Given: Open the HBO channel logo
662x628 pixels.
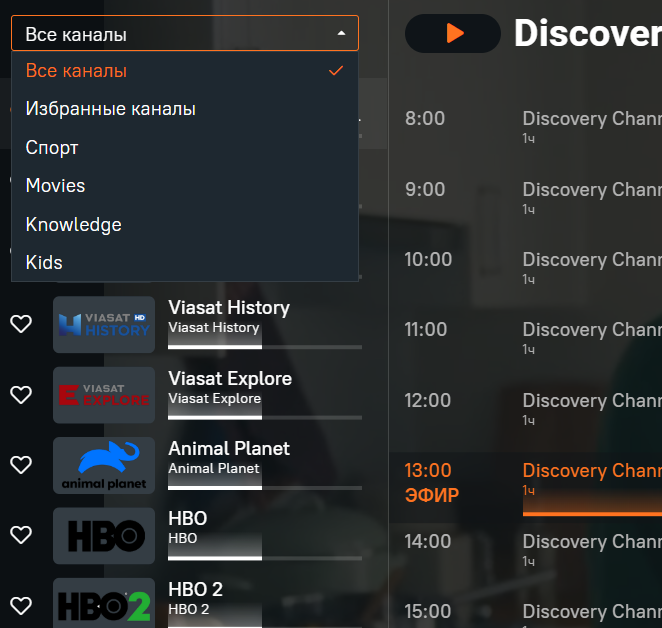Looking at the screenshot, I should click(104, 536).
